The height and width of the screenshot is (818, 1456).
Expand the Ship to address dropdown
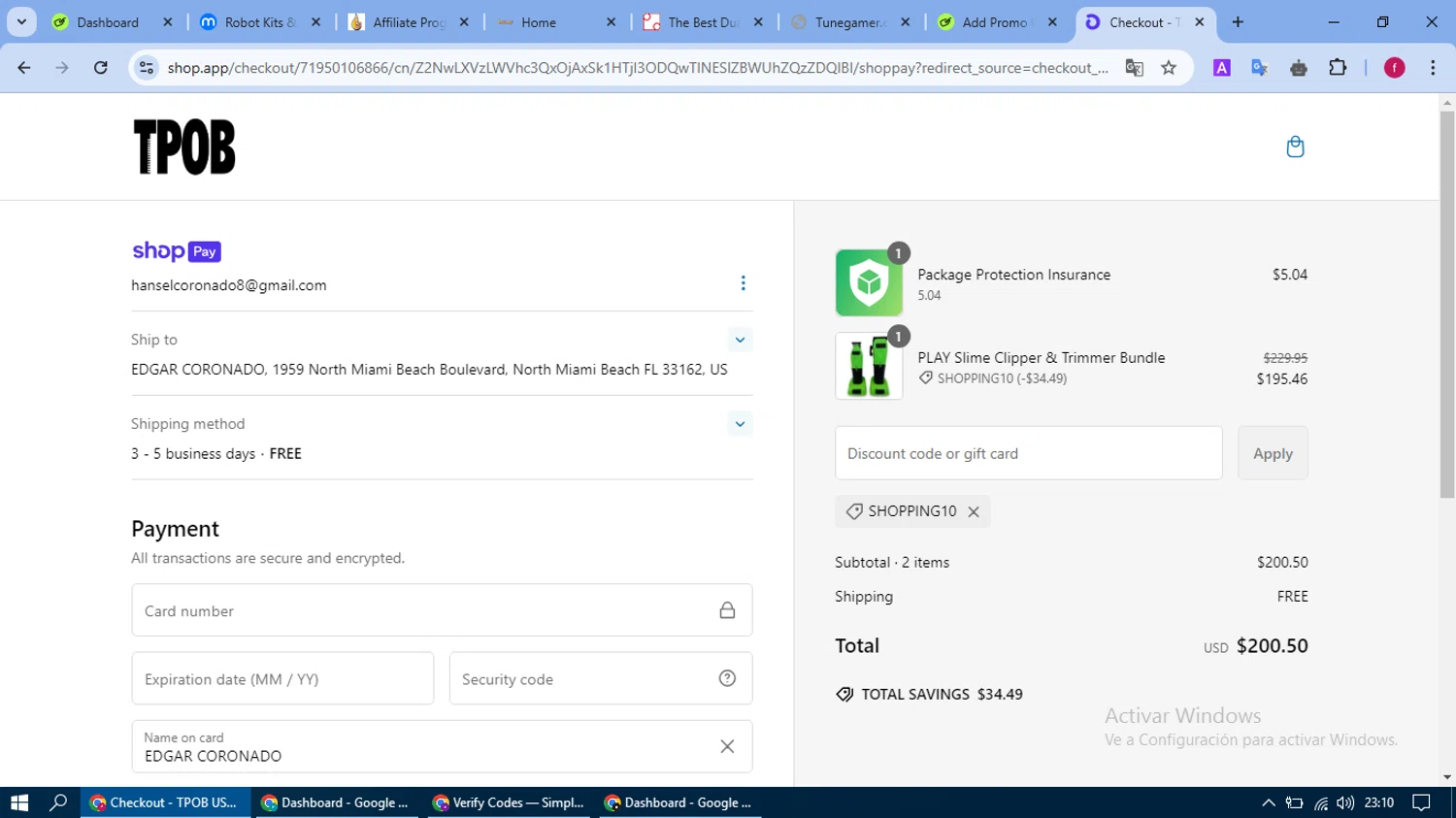pos(740,340)
